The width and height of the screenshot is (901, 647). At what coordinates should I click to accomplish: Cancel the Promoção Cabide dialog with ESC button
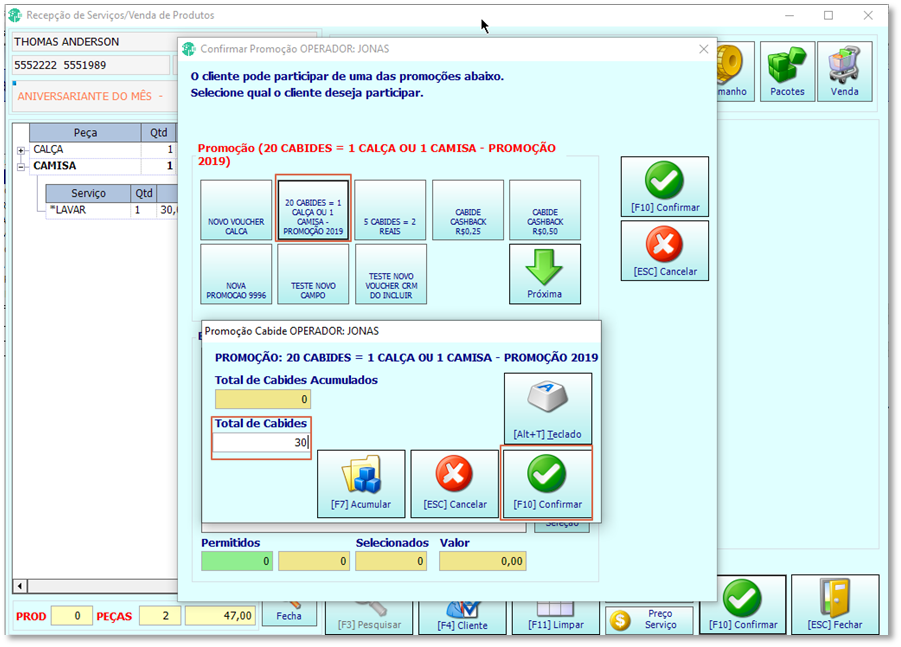(455, 483)
